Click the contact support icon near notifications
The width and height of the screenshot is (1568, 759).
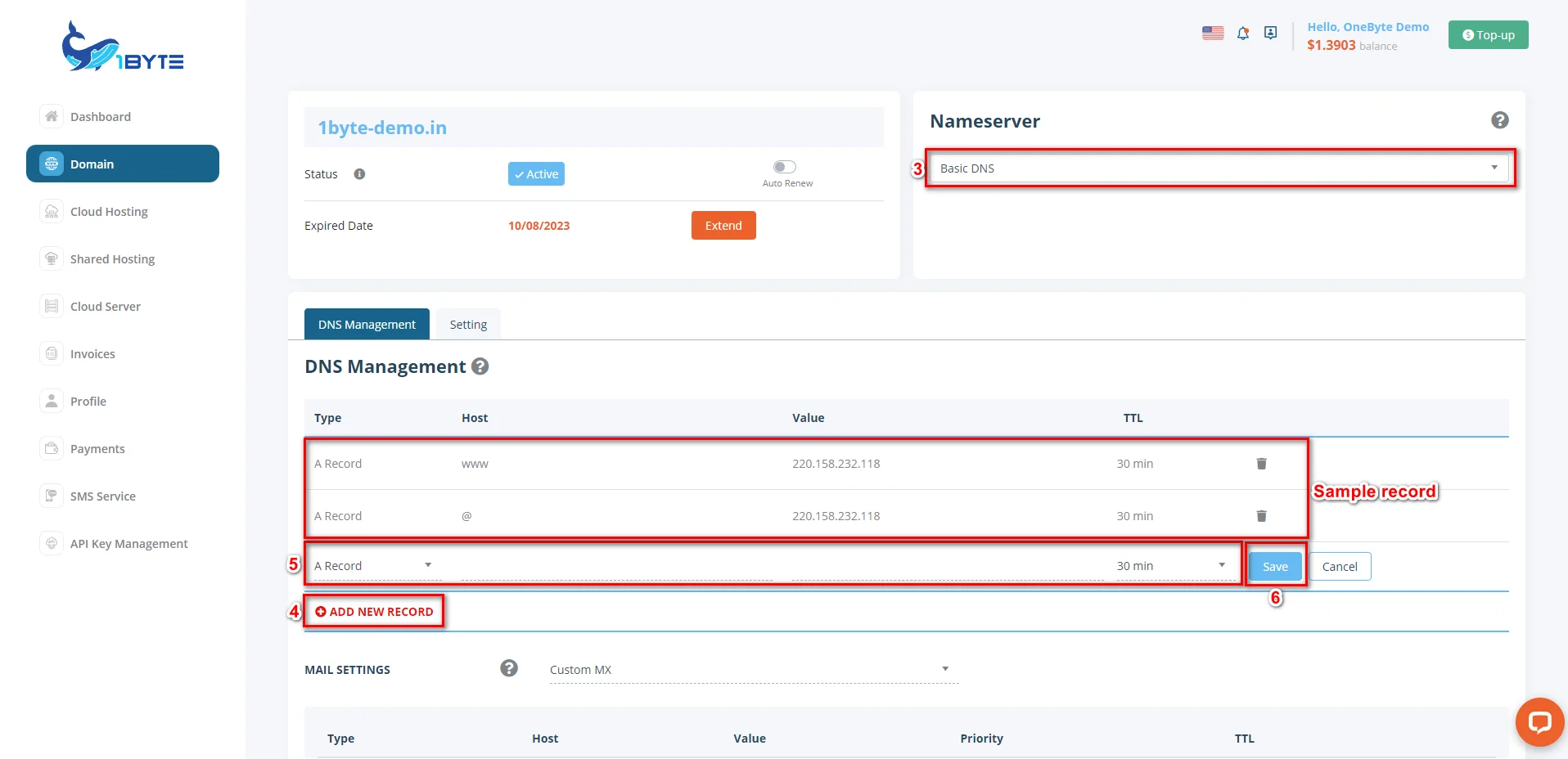tap(1270, 33)
